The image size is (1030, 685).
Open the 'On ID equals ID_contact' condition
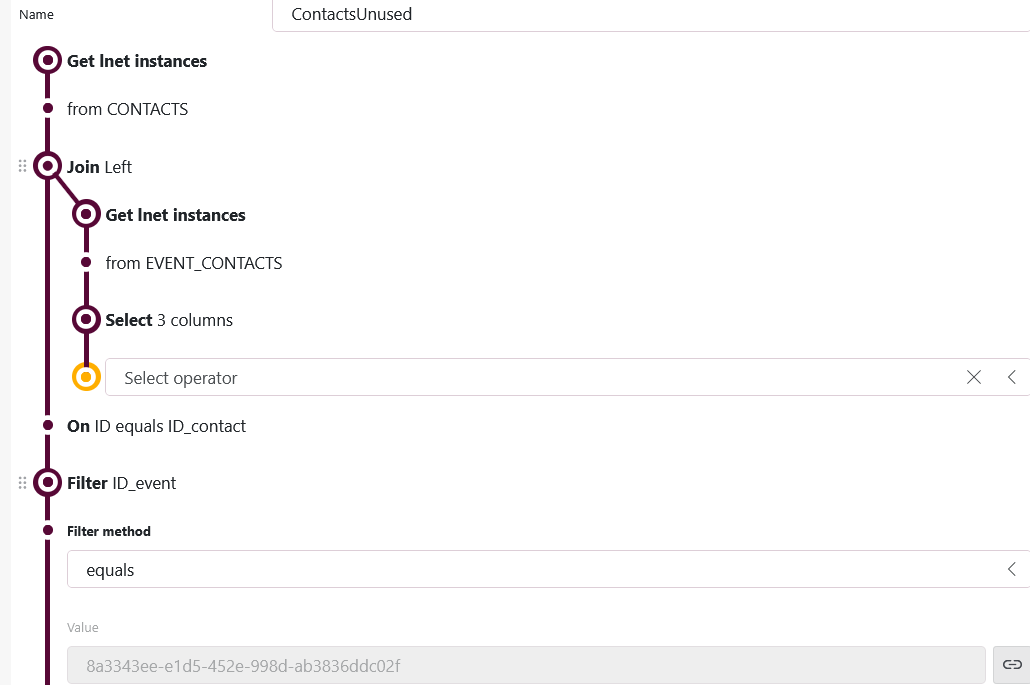156,426
